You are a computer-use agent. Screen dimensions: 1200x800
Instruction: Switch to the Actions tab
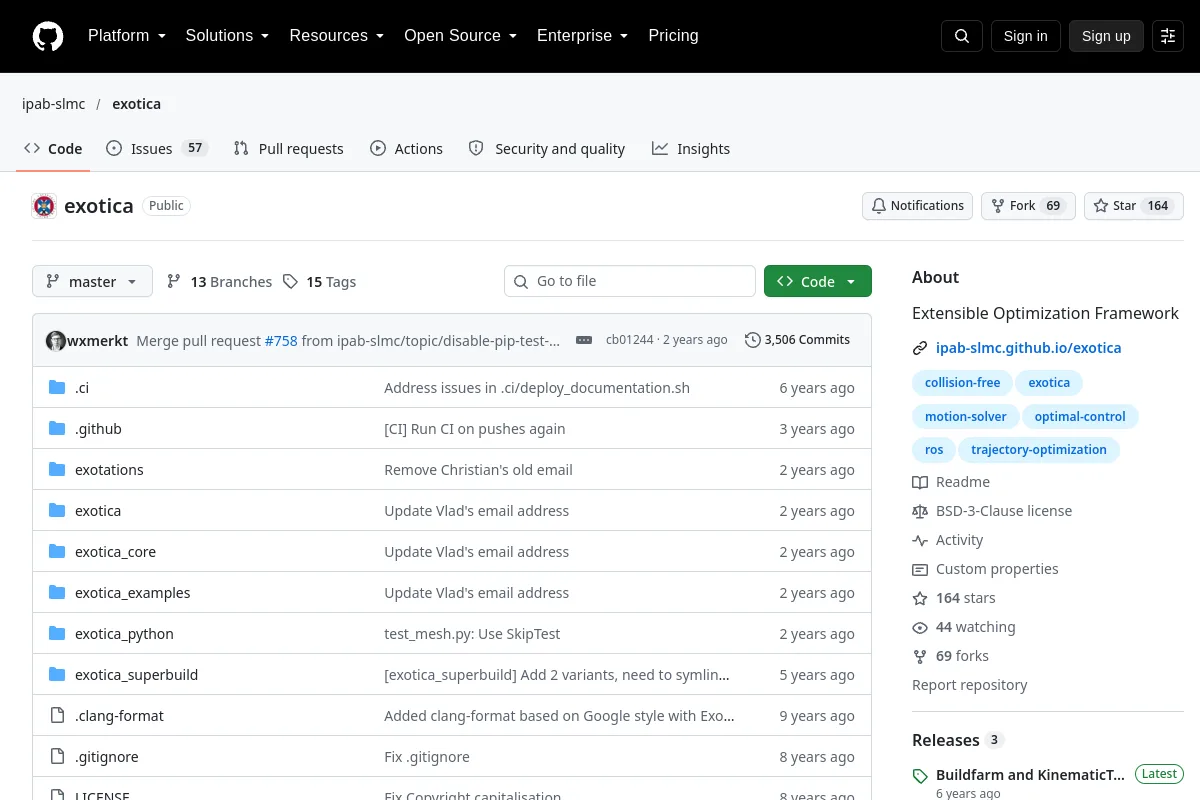click(407, 149)
